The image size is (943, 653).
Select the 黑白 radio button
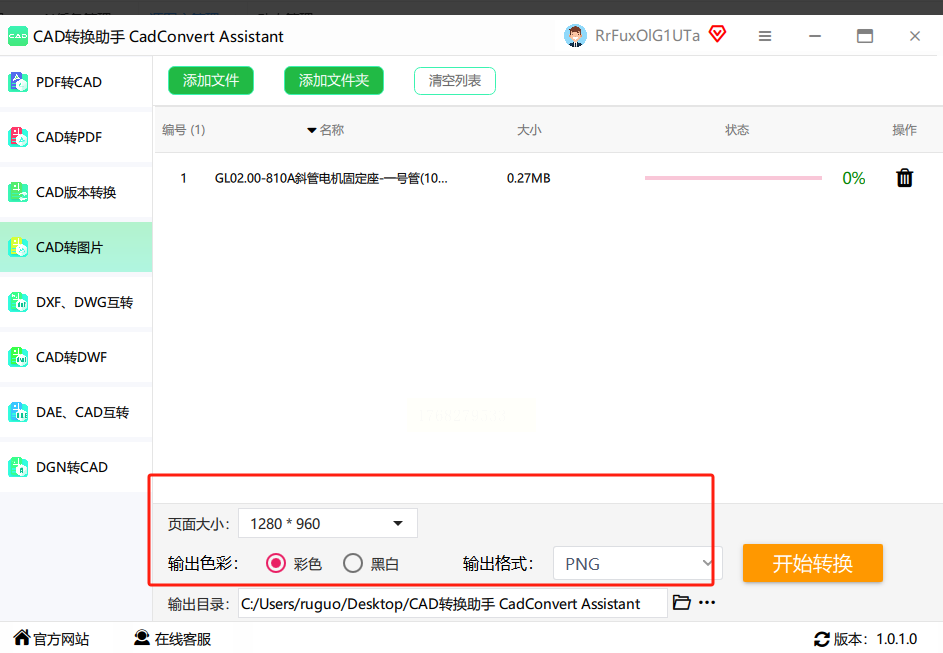click(353, 563)
